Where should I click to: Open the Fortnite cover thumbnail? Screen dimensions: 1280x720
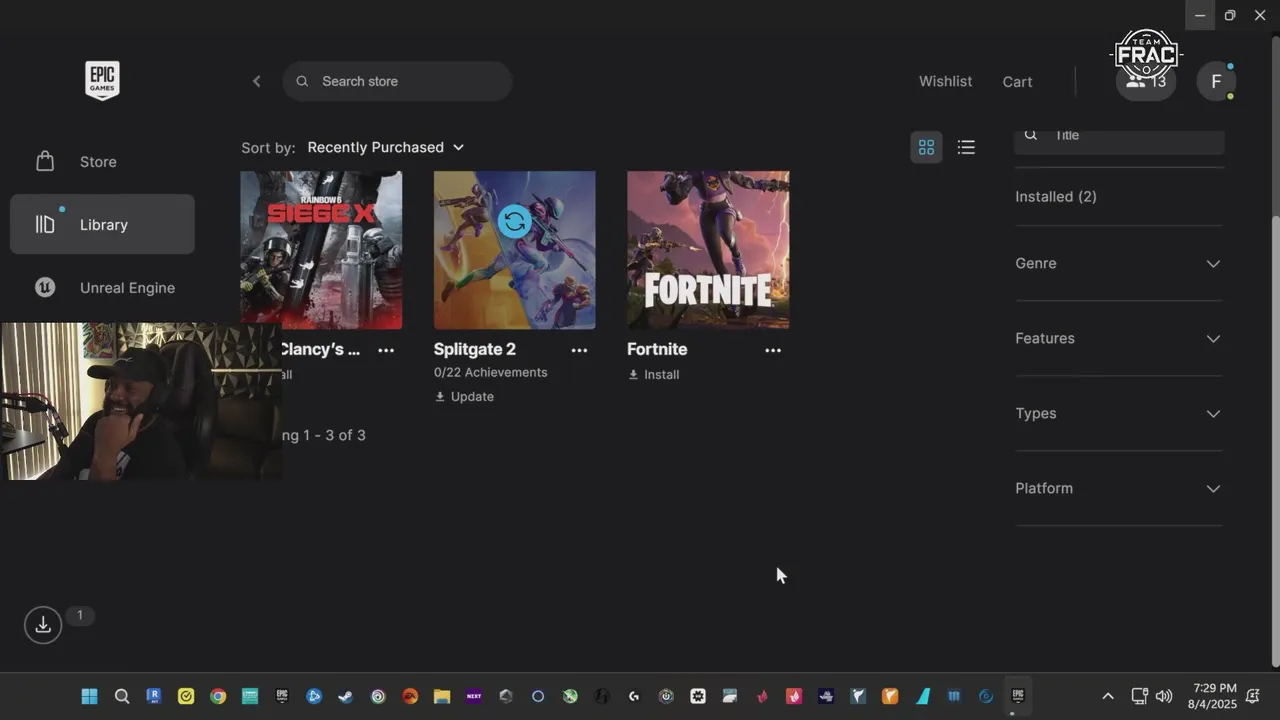708,249
